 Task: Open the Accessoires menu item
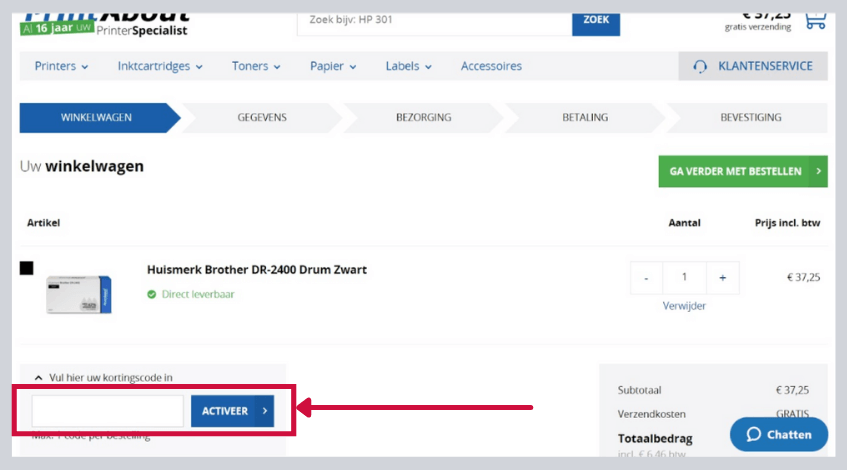pos(491,67)
